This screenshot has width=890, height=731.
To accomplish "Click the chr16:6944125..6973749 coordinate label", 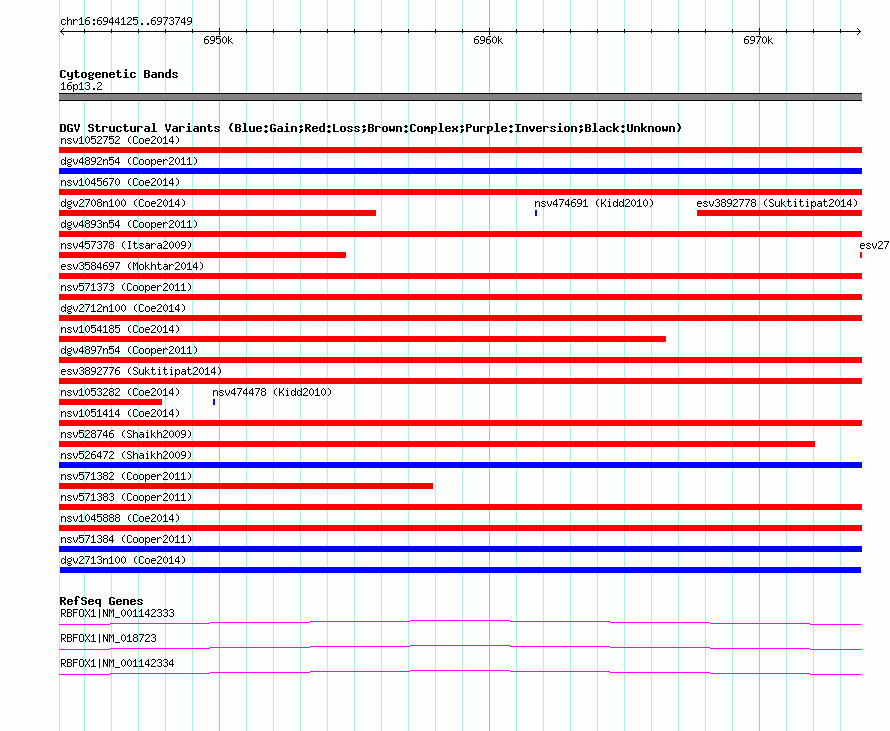I will 126,22.
